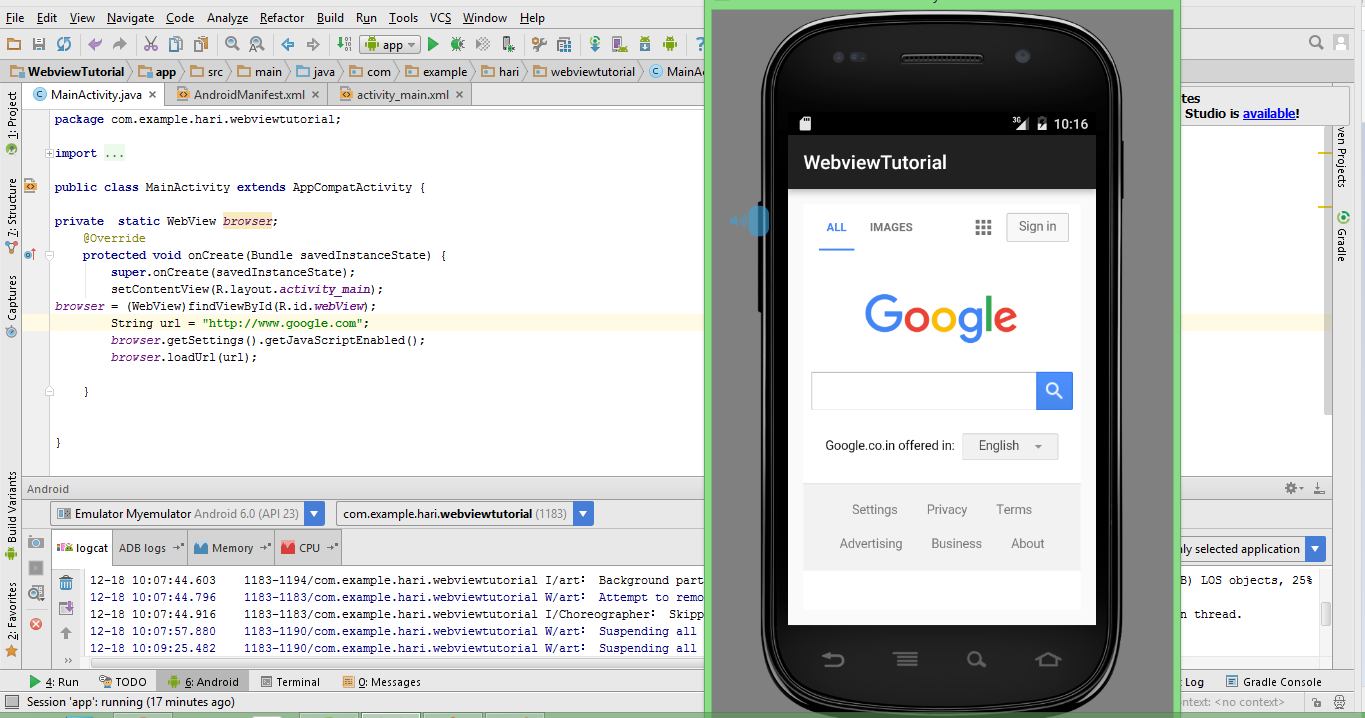Copy using the toolbar copy icon
Screen dimensions: 1365x718
tap(176, 44)
